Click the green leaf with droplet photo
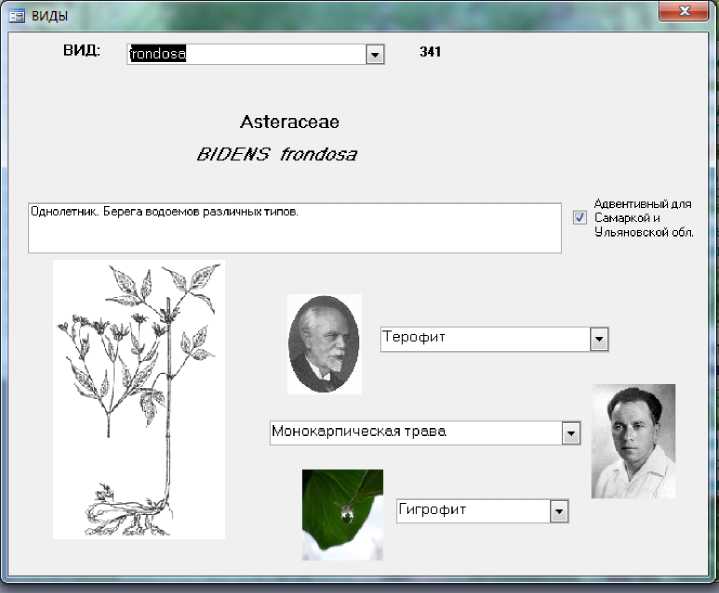Screen dimensions: 719x593 click(x=343, y=515)
